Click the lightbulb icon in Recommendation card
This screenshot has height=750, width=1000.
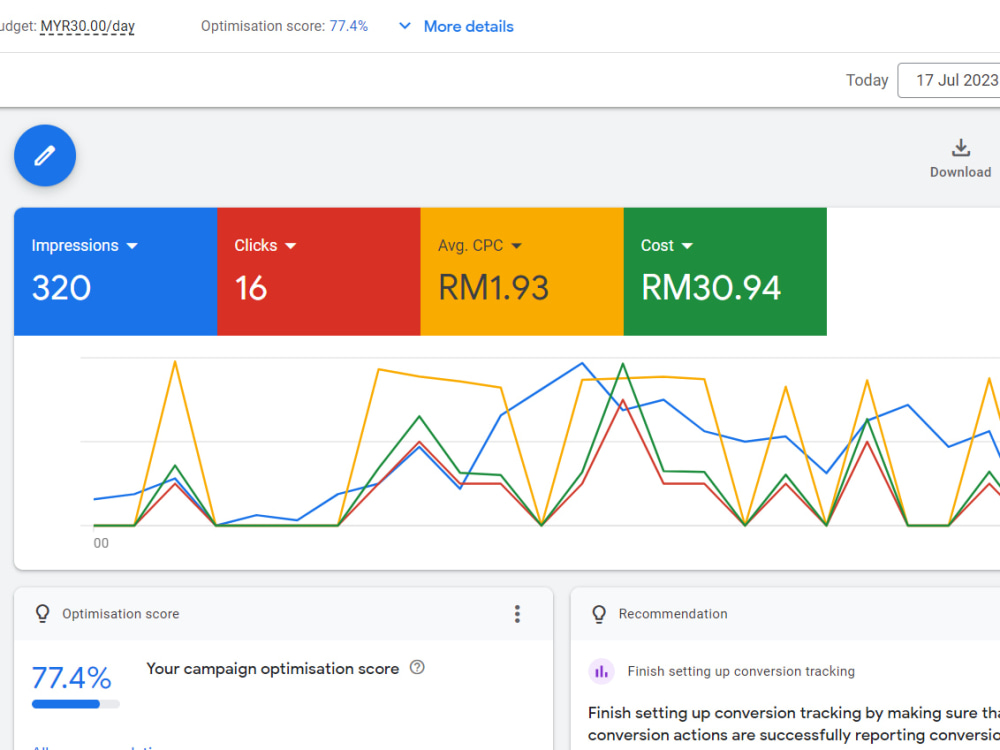[x=599, y=614]
